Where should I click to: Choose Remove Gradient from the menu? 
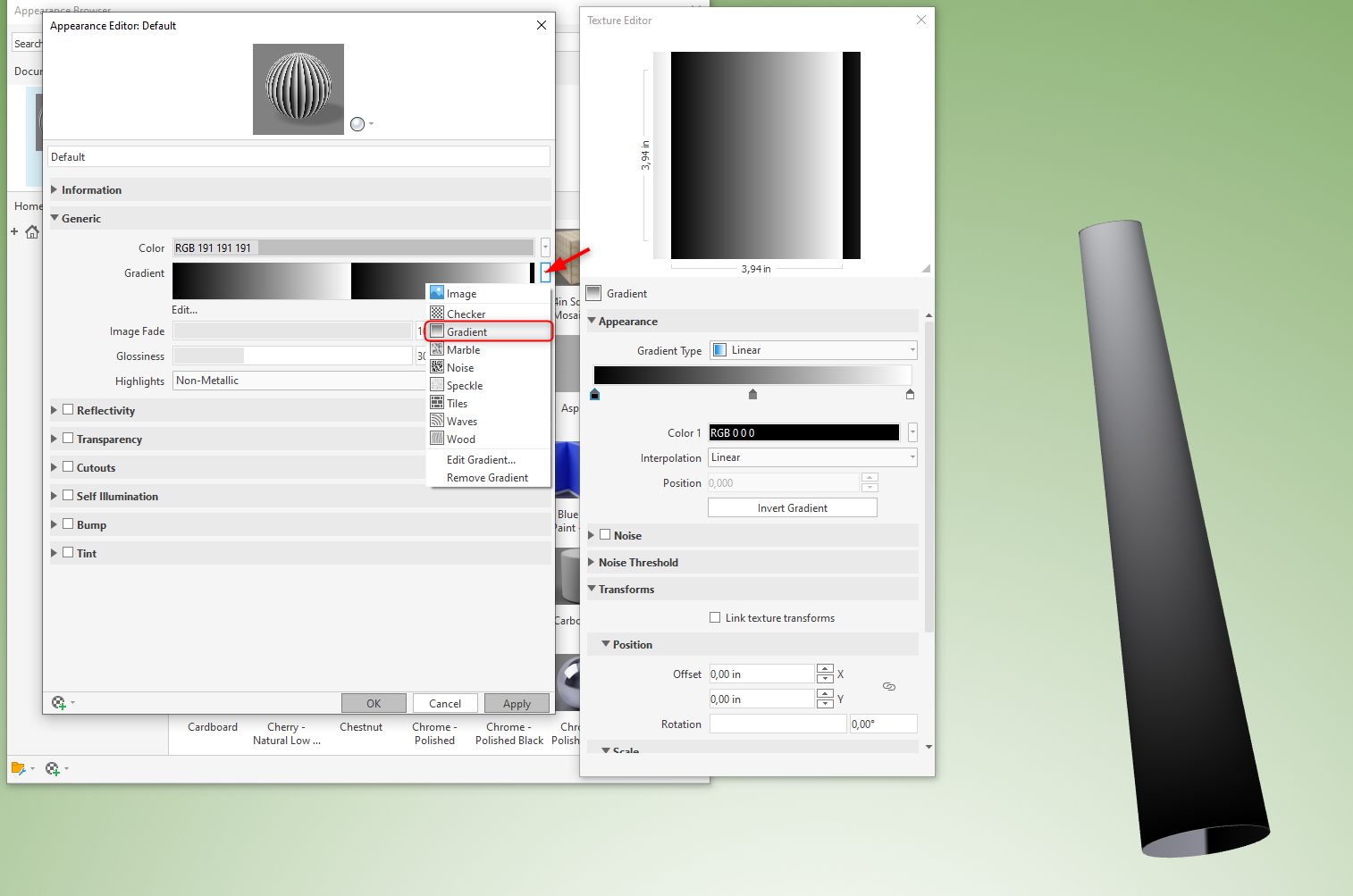coord(487,477)
